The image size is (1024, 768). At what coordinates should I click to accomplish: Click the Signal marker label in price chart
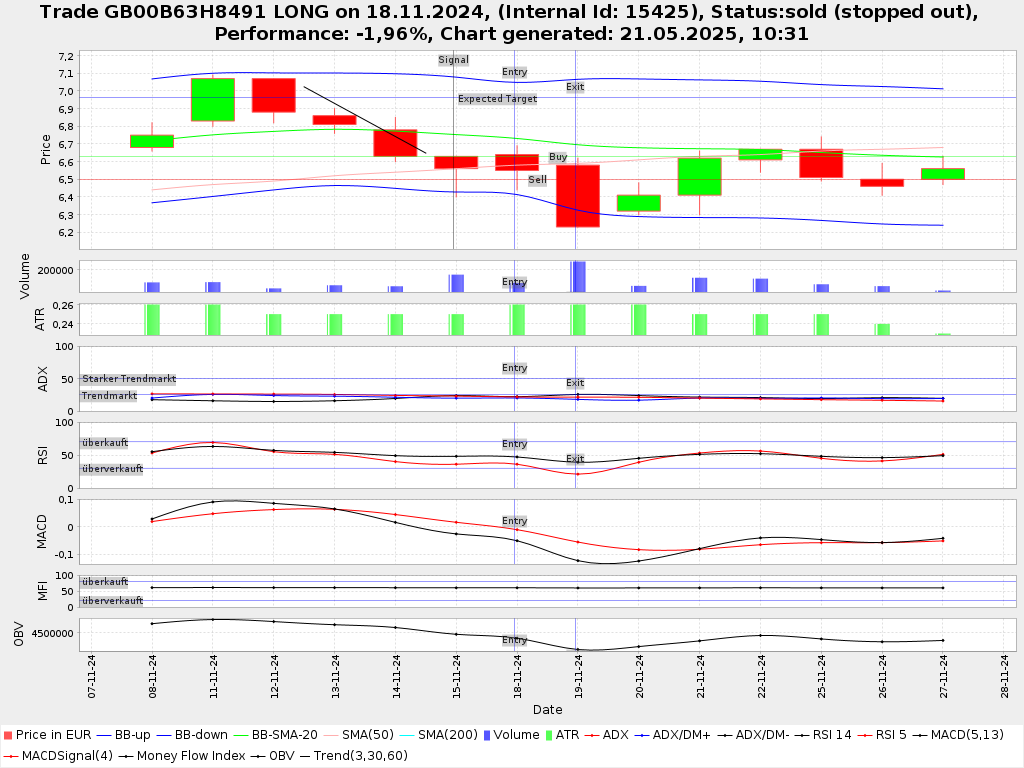[x=453, y=60]
